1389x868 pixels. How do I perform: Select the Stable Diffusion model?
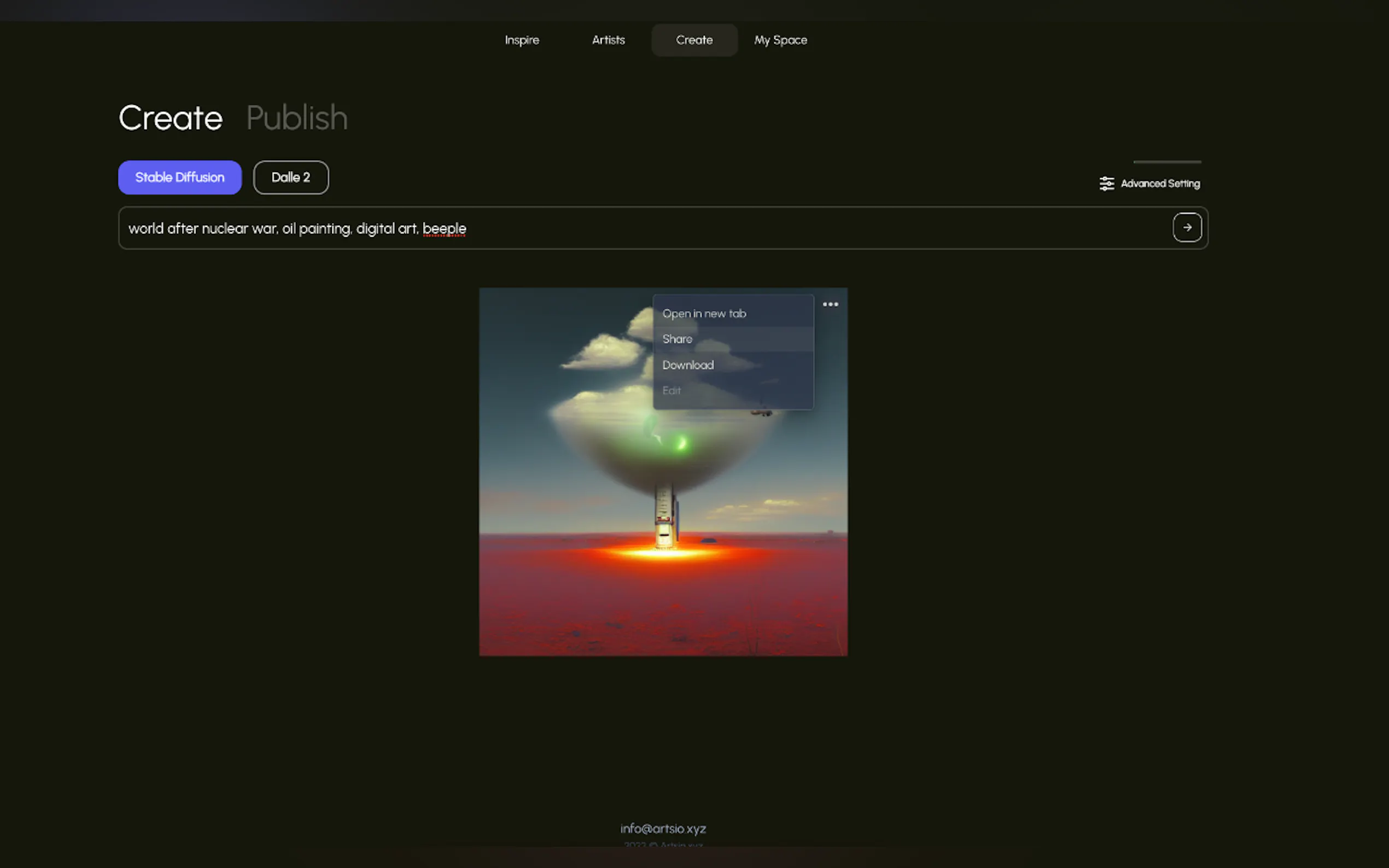[180, 178]
